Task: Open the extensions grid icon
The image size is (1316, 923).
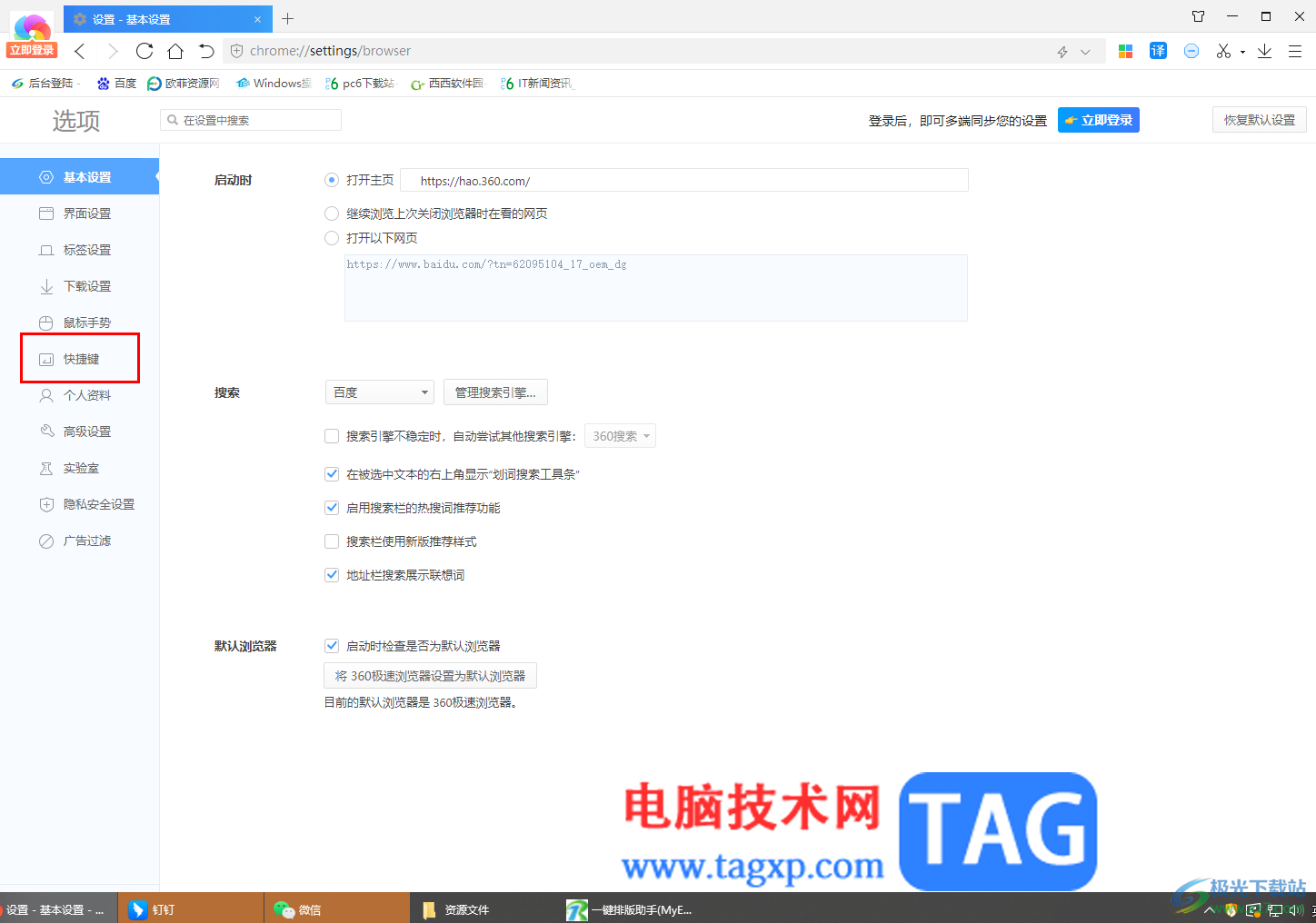Action: (x=1125, y=51)
